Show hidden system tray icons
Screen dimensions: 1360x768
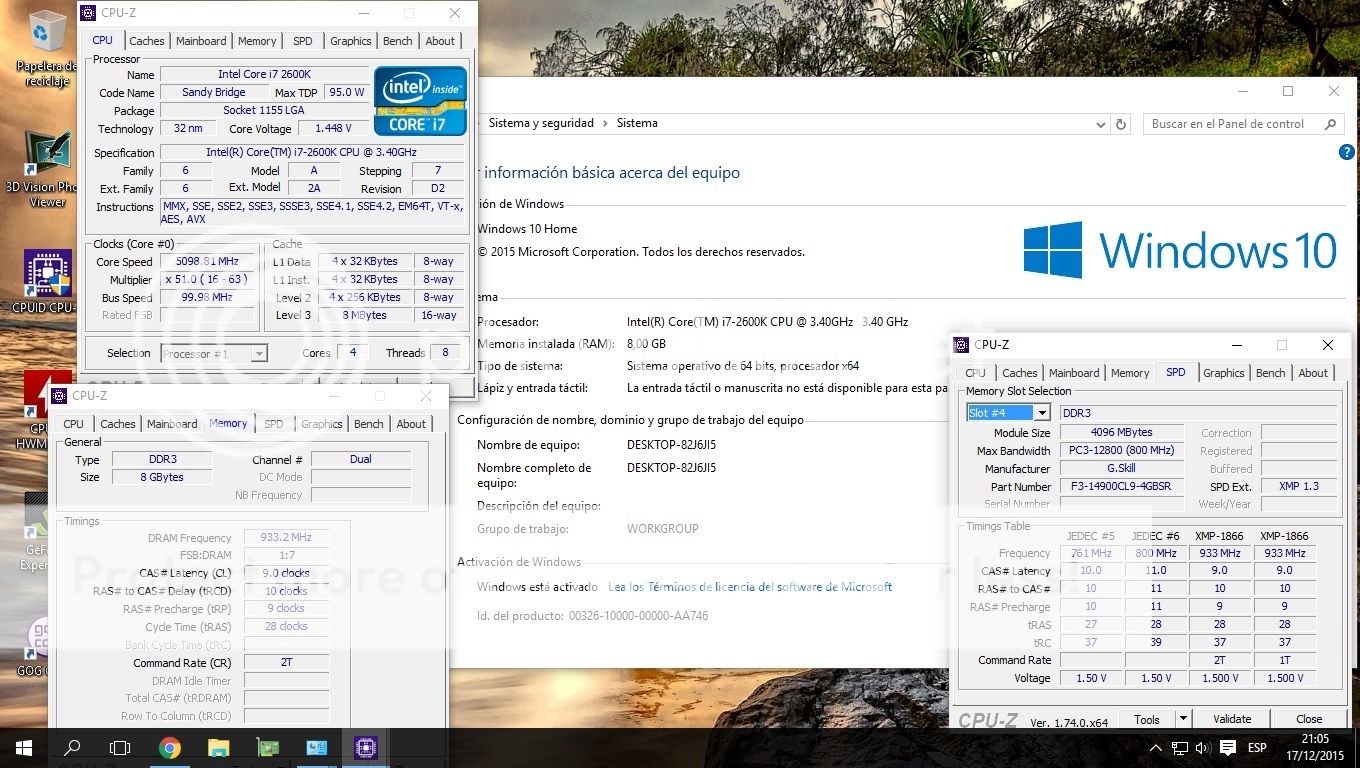(1157, 748)
